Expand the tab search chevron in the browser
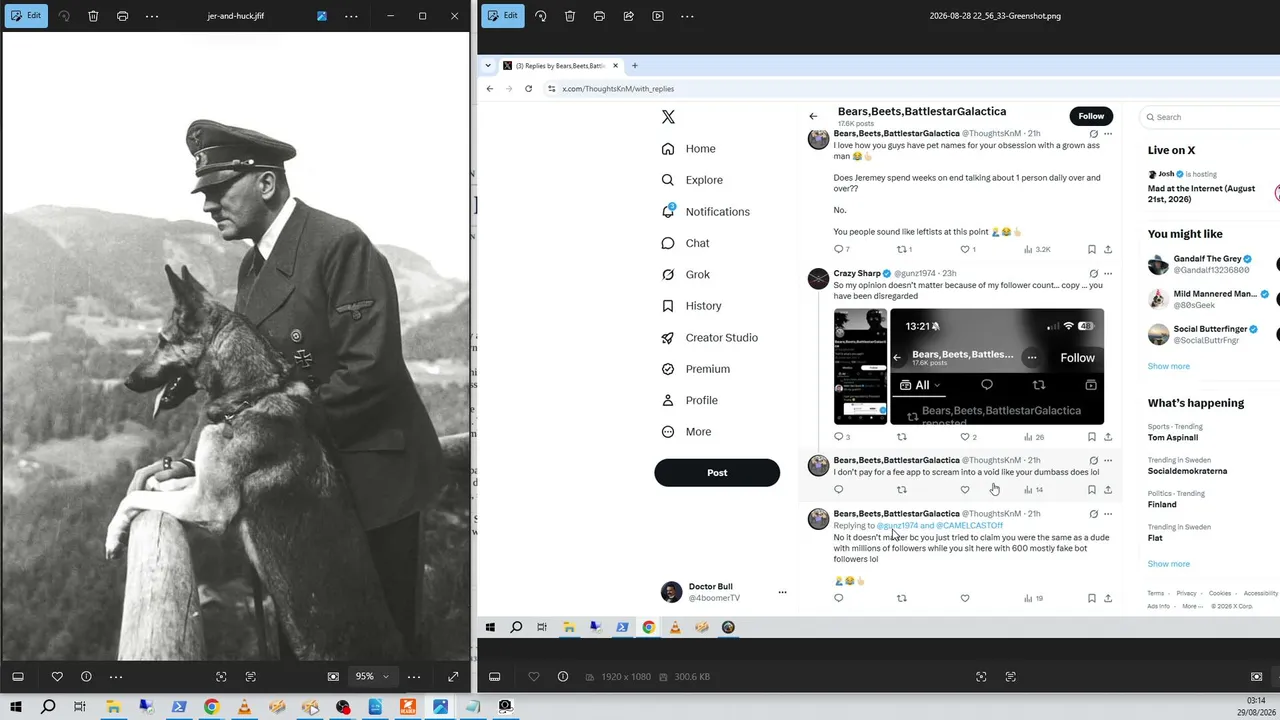The image size is (1280, 720). pos(488,66)
